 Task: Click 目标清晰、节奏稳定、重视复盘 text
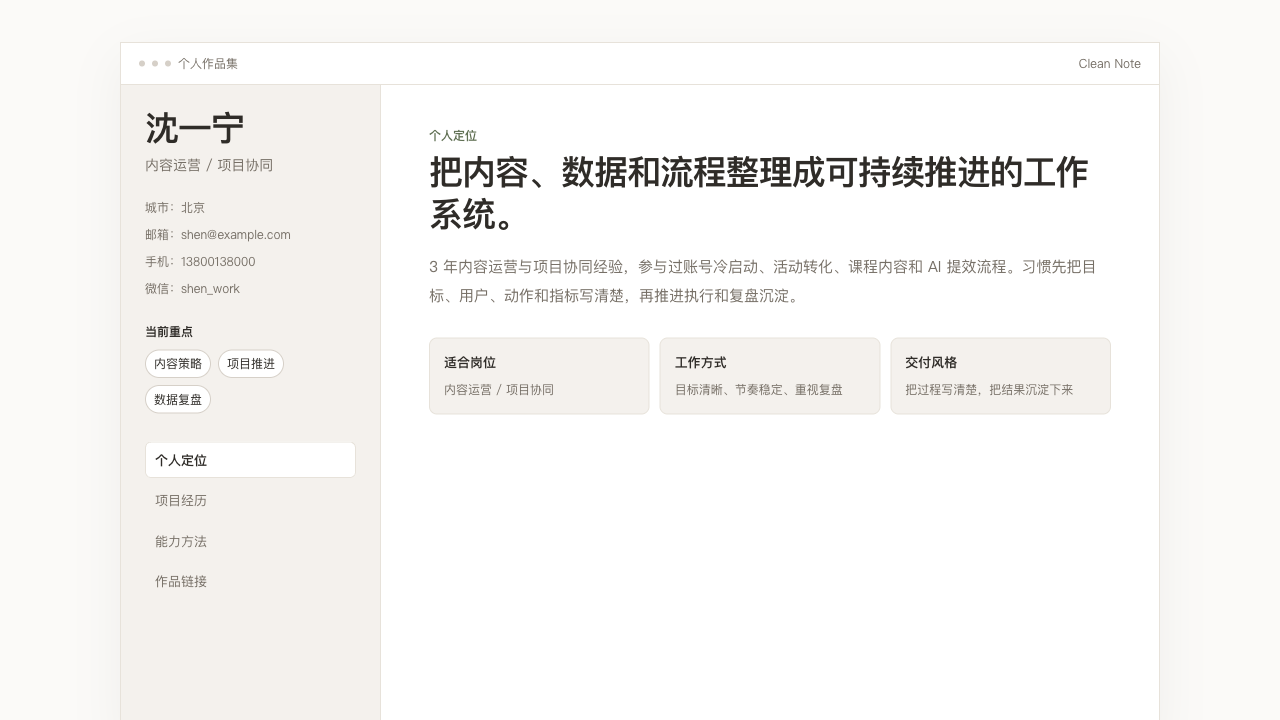(x=759, y=390)
